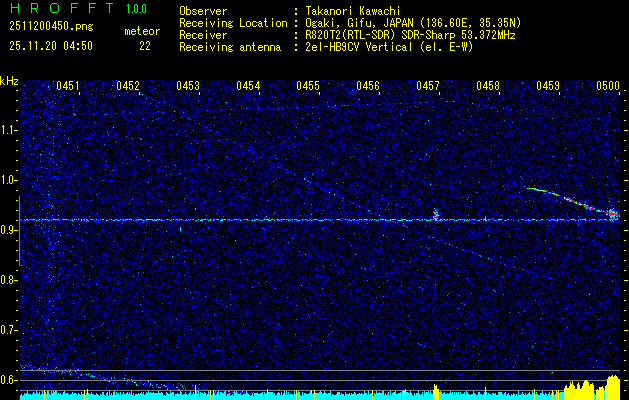Select the 0457 time marker

pos(428,86)
